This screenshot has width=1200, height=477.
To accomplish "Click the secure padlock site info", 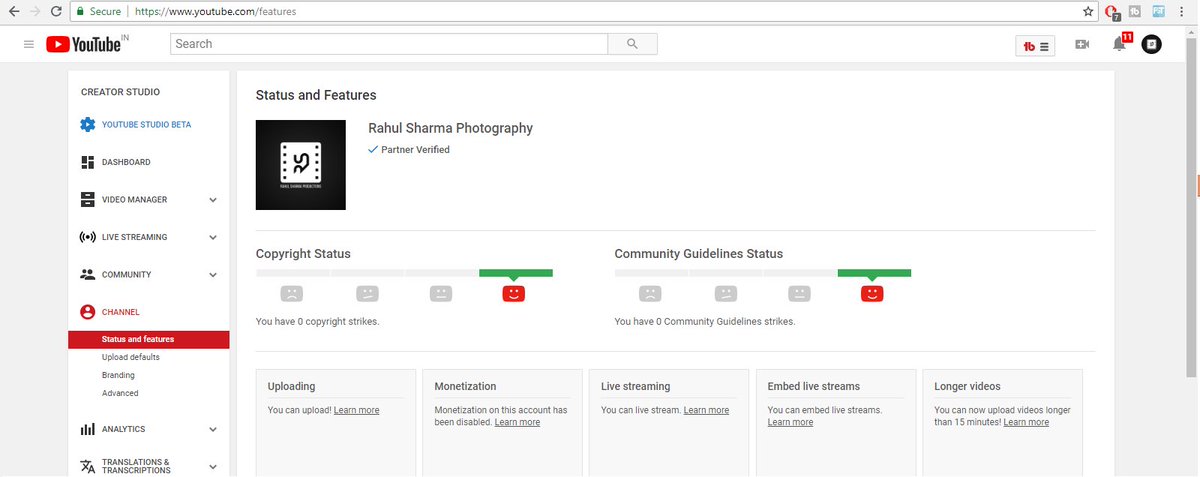I will tap(80, 11).
